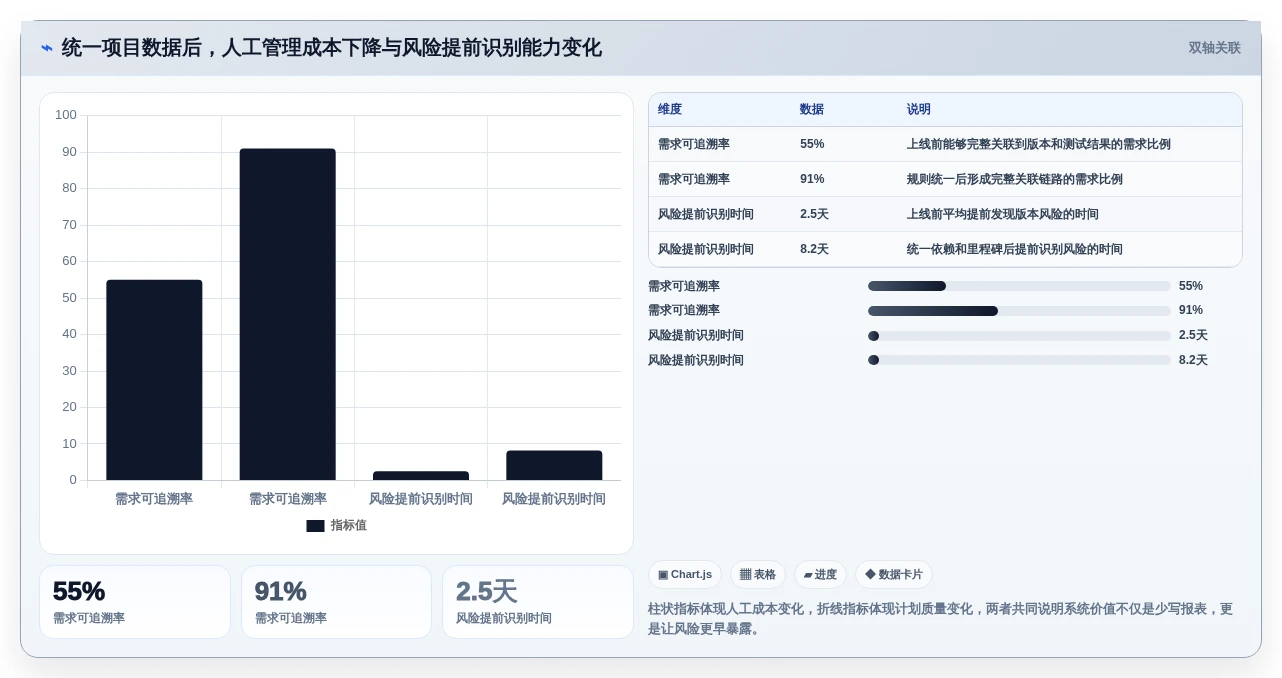Open the 91% 需求可追溯率 summary card
The image size is (1282, 678).
coord(336,602)
